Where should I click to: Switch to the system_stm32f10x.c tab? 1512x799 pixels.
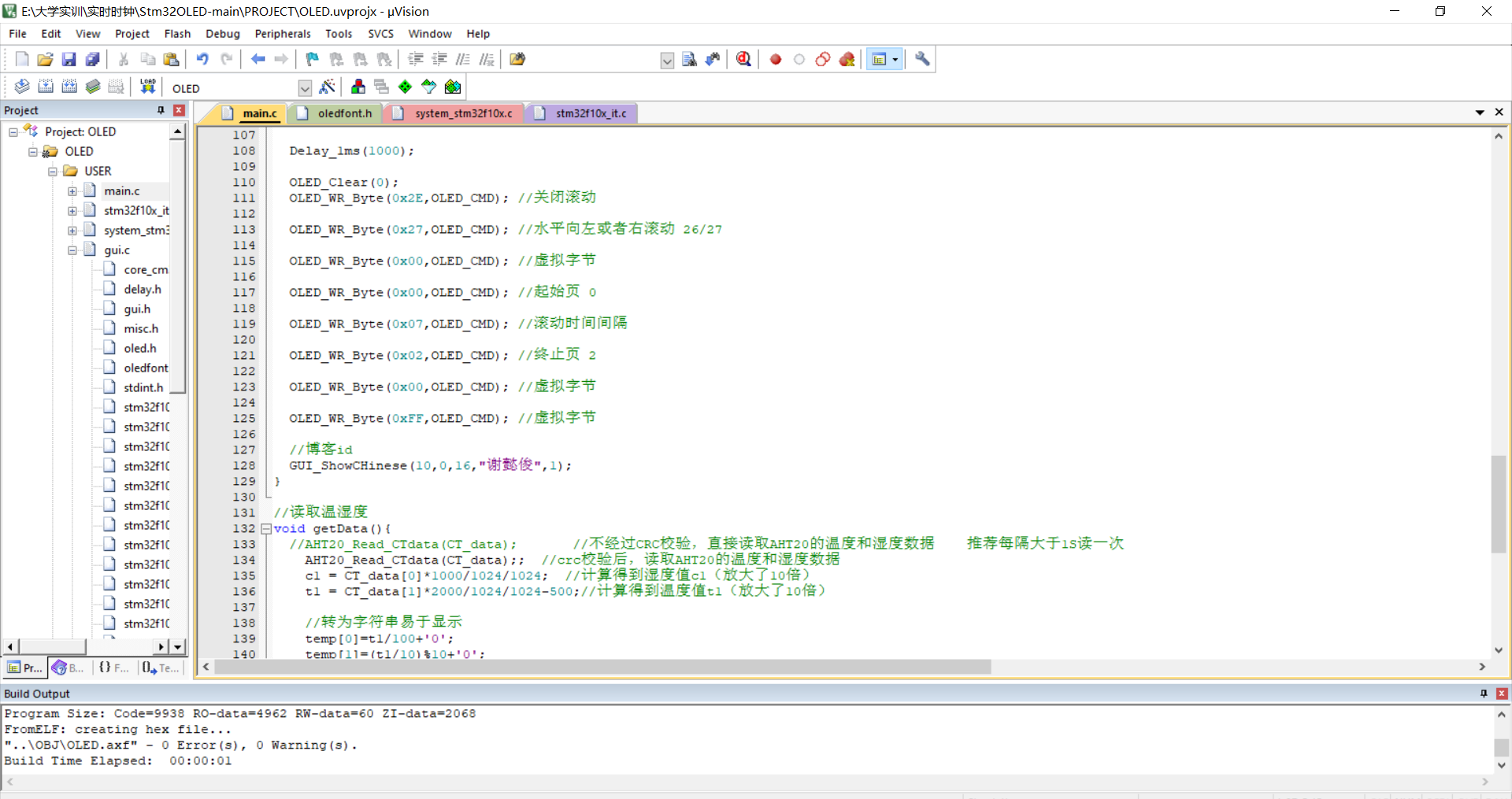pos(454,113)
